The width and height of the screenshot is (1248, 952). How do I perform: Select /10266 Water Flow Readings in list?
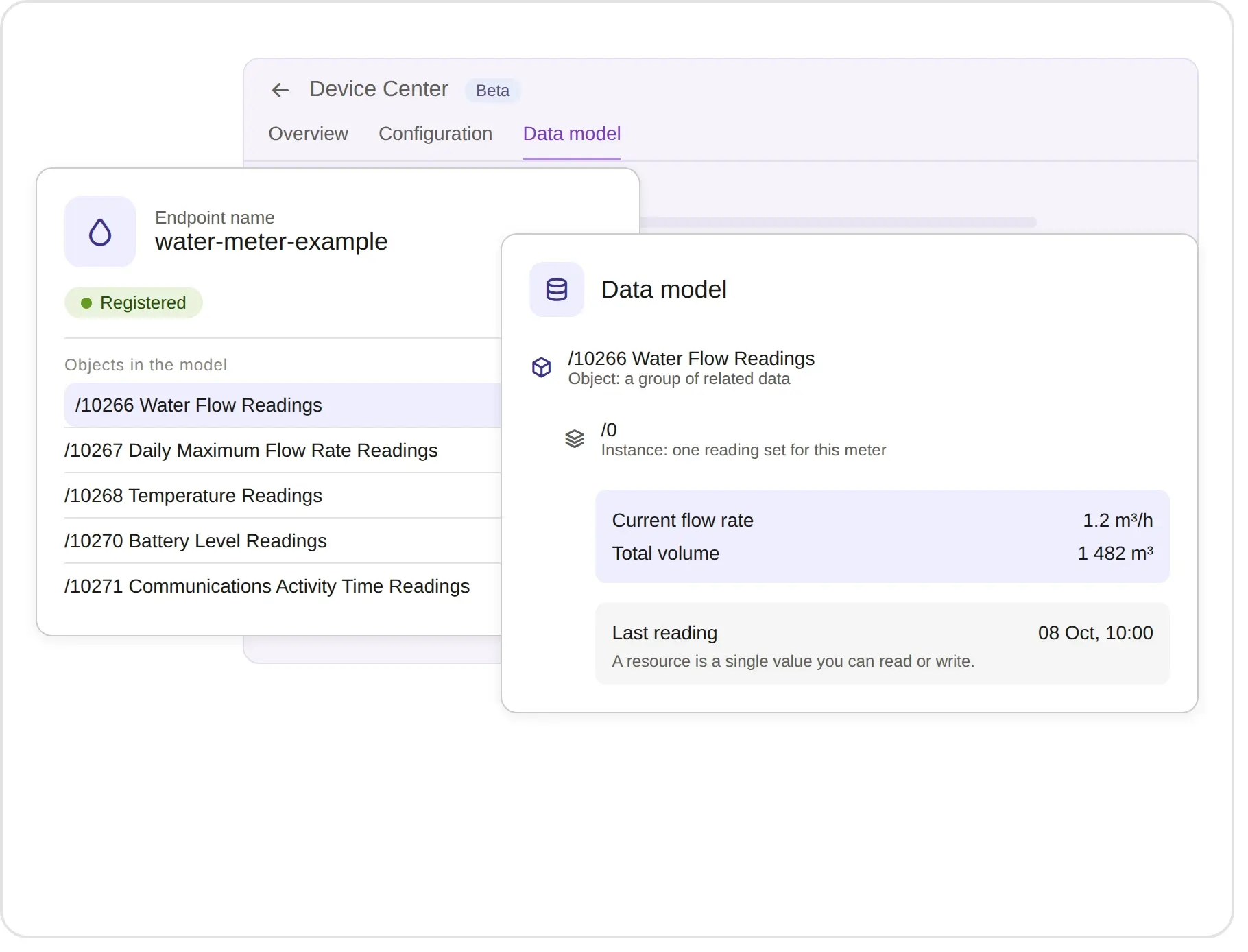coord(283,405)
